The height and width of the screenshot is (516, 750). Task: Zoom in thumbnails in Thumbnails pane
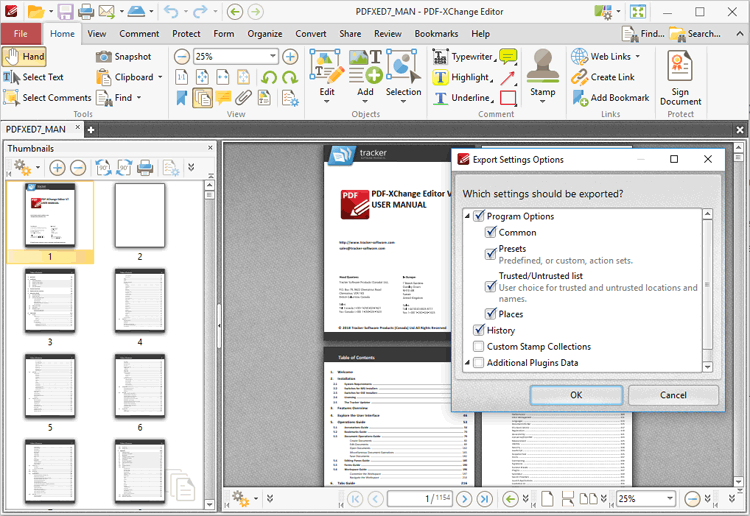[57, 168]
